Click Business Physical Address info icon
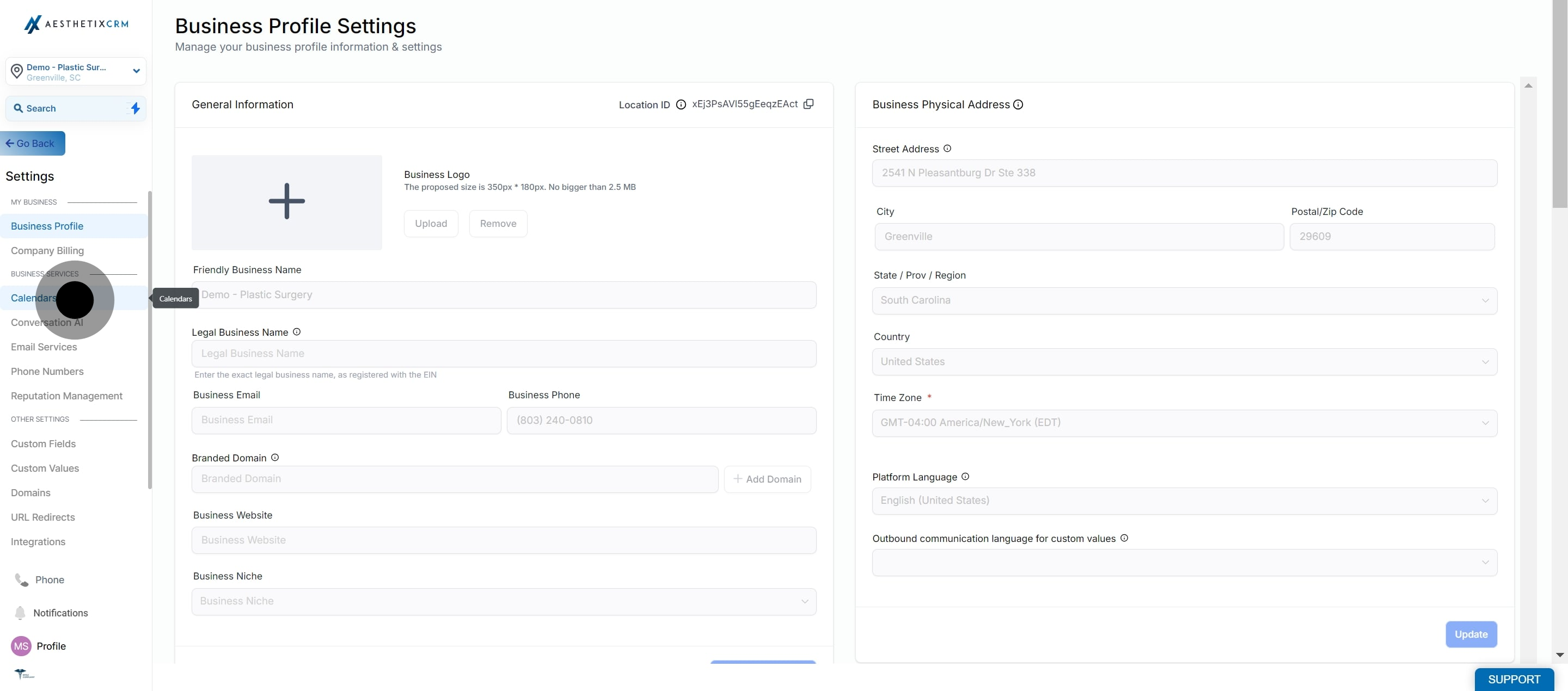Viewport: 1568px width, 691px height. (x=1018, y=104)
